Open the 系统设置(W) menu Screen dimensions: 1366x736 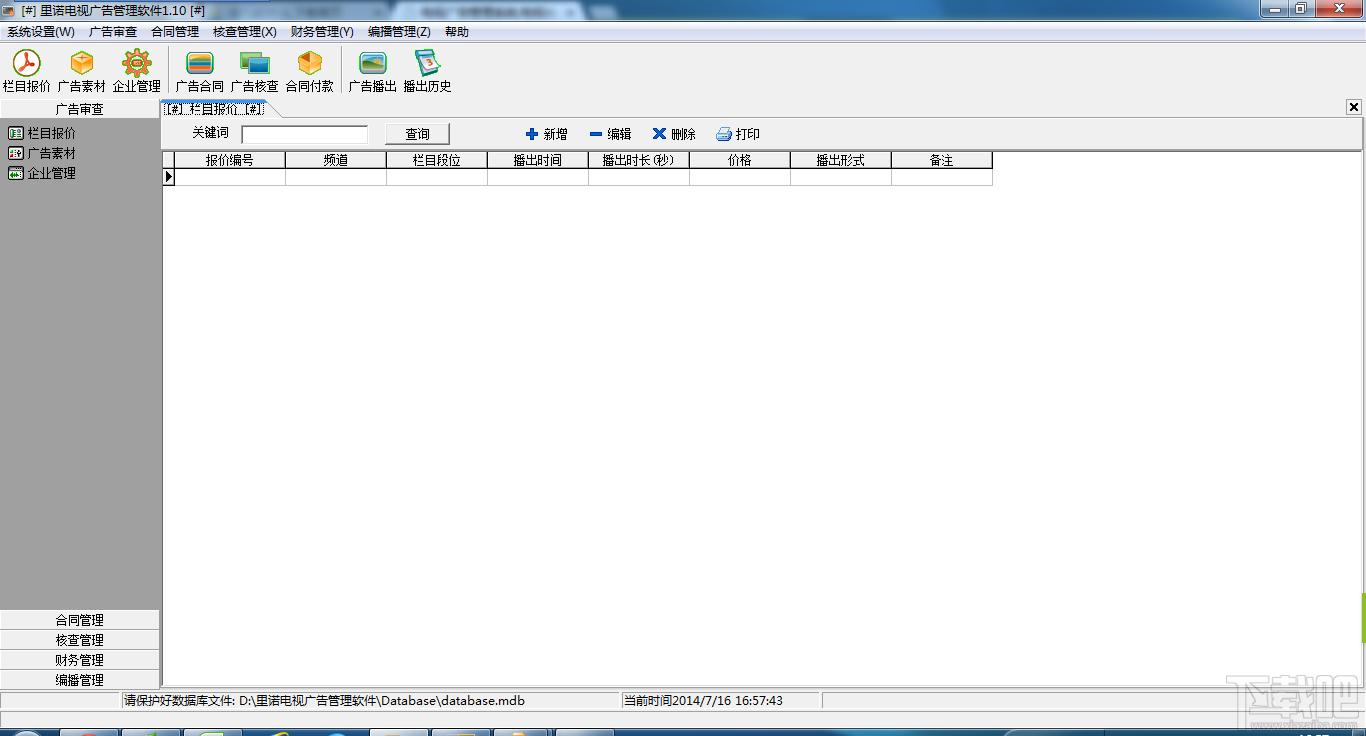pyautogui.click(x=41, y=32)
